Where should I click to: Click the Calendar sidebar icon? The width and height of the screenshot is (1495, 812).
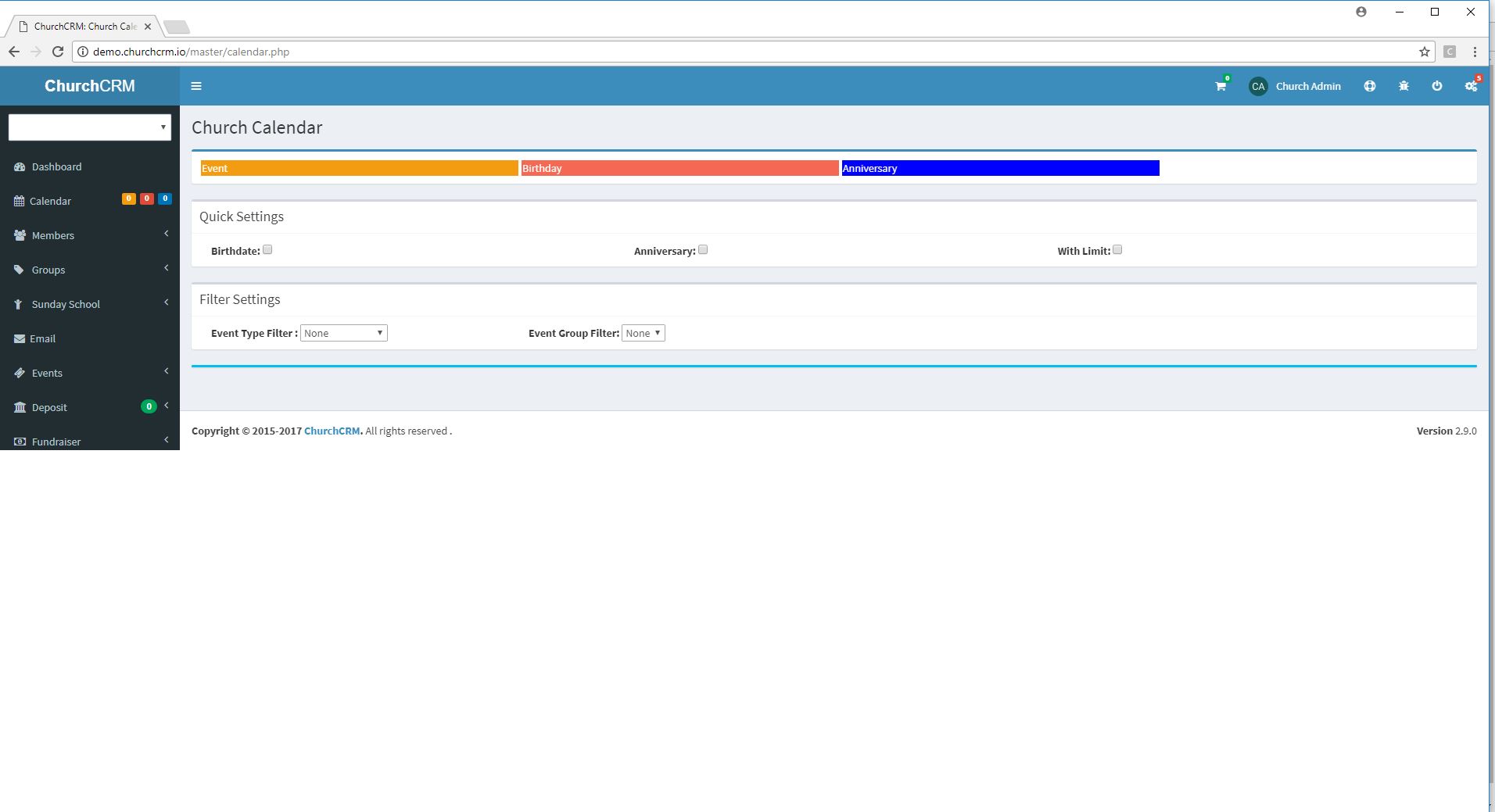[20, 201]
